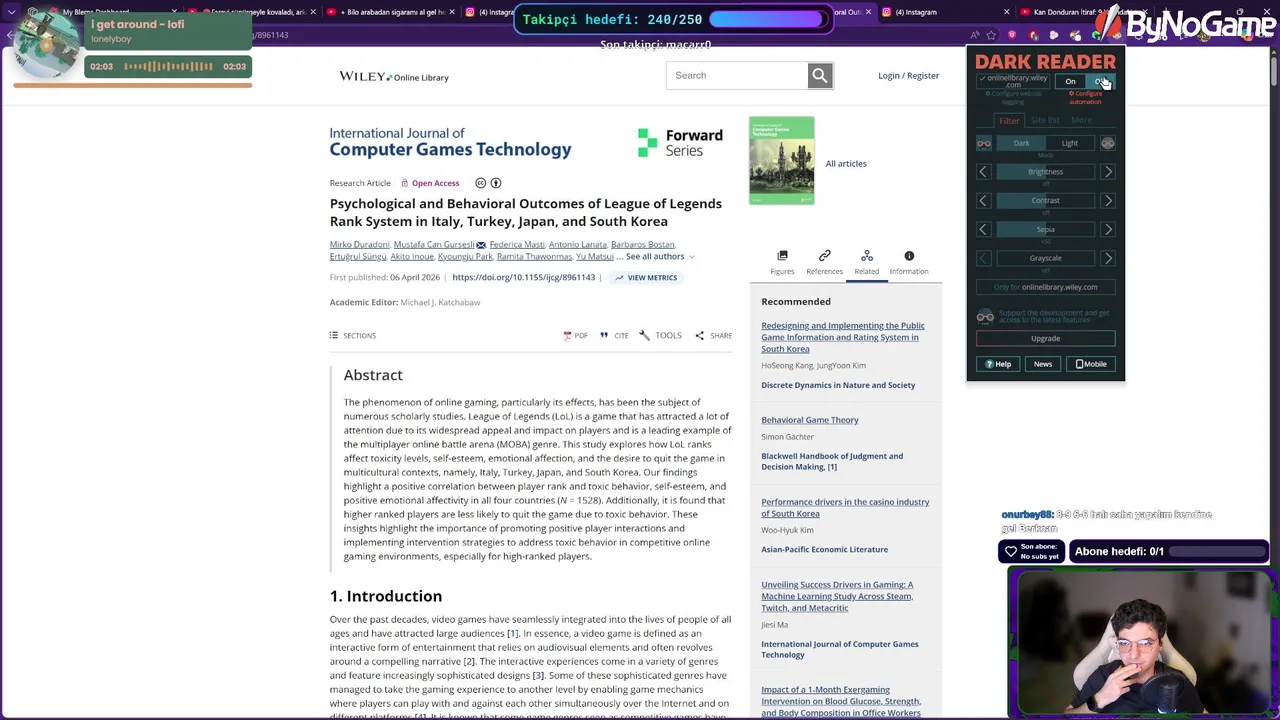Open the Sections list icon

pos(334,336)
